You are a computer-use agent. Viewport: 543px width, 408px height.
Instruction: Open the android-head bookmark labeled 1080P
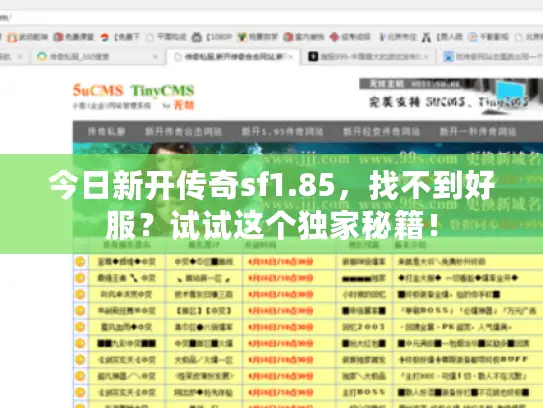(211, 37)
